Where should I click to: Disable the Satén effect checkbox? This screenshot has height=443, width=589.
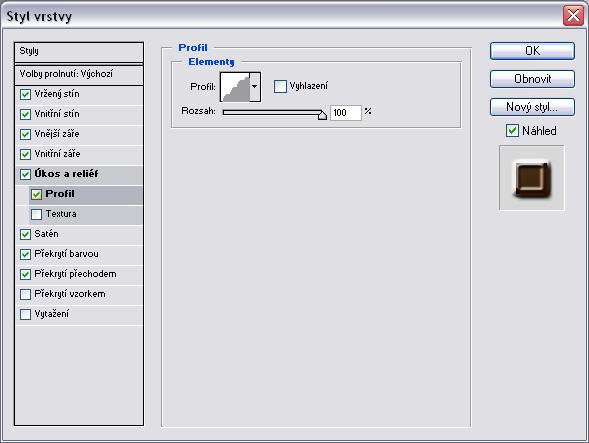point(25,234)
